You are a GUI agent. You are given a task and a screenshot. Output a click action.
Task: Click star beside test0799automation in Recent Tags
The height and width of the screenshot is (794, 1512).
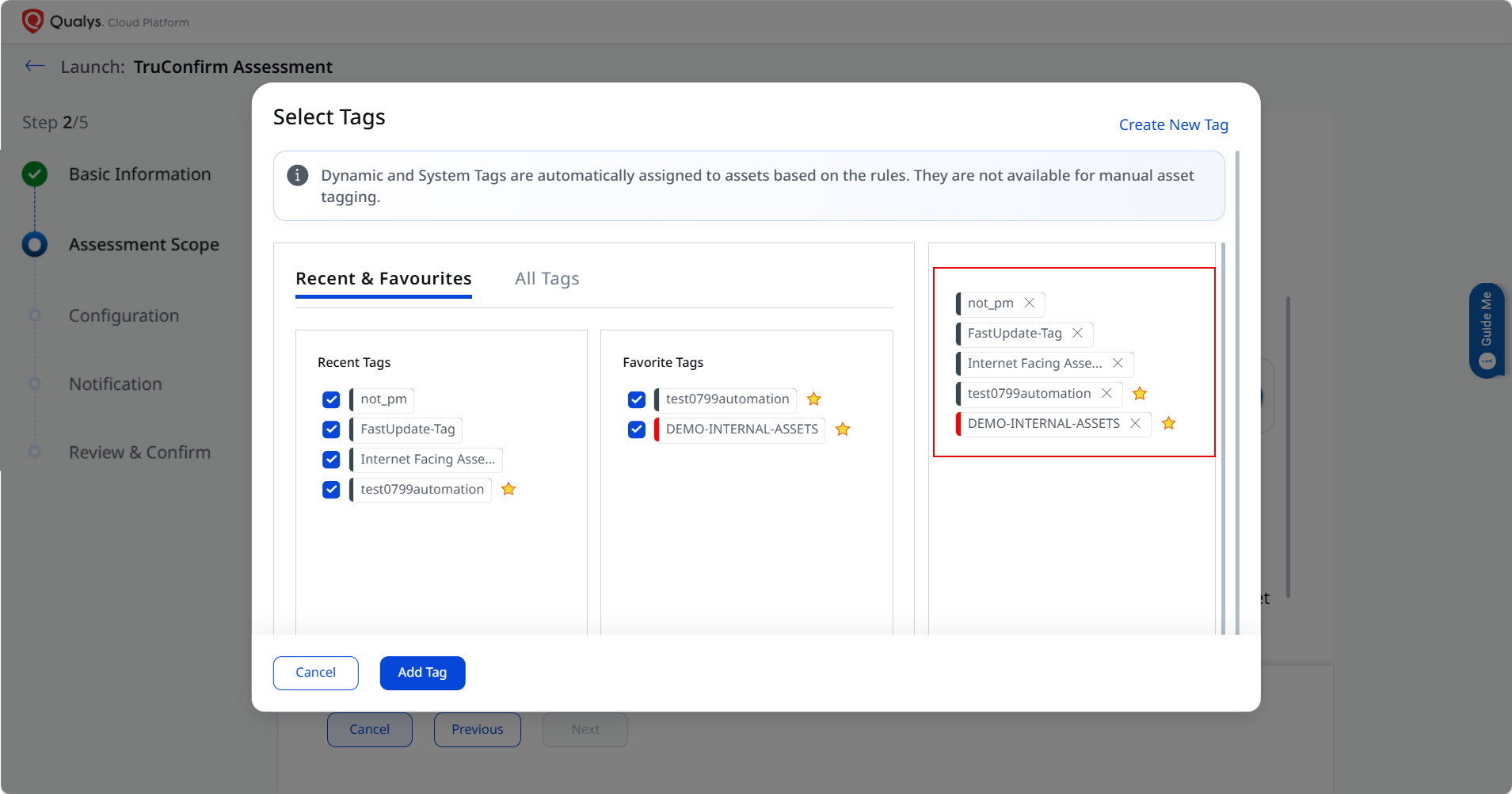[508, 489]
